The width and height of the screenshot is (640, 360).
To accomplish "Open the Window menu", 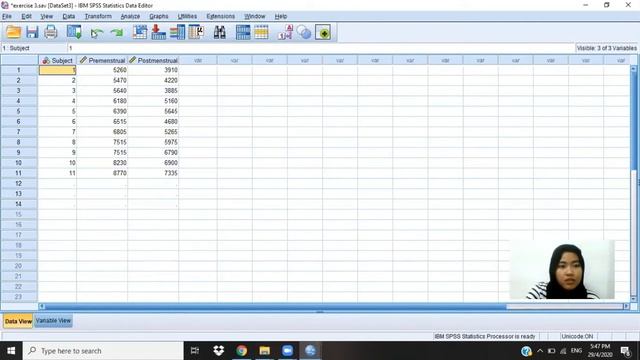I will [x=255, y=16].
